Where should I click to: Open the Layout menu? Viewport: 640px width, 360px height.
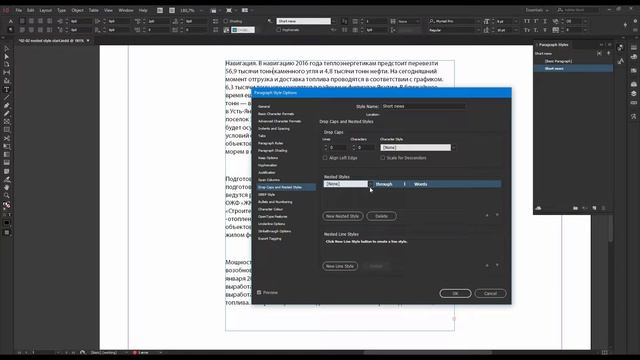tap(45, 10)
